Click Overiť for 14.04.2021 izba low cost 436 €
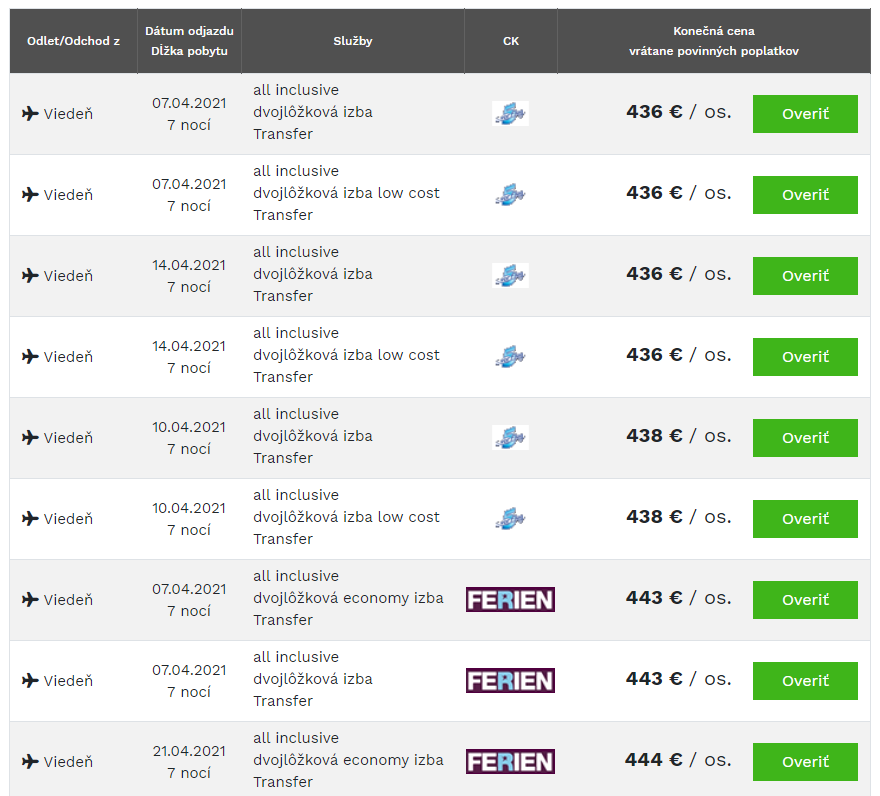This screenshot has height=796, width=880. tap(805, 356)
